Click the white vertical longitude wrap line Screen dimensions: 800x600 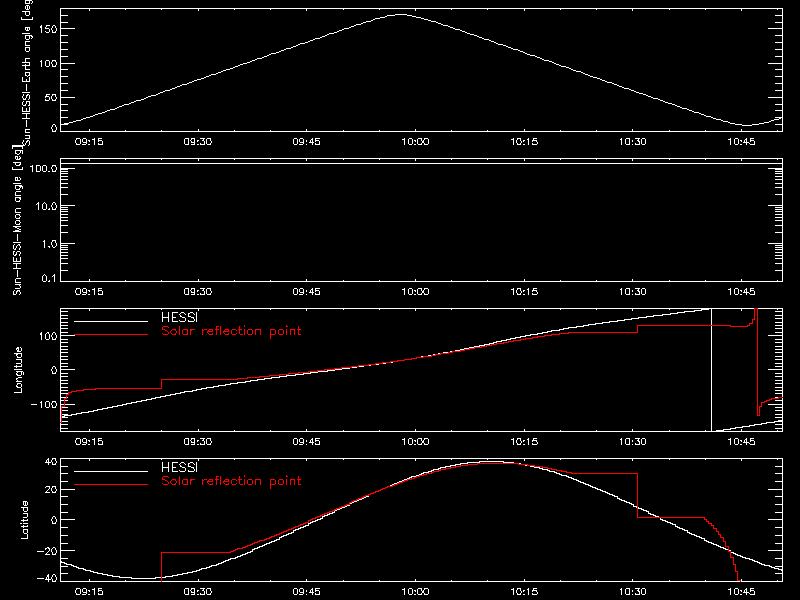(x=711, y=370)
